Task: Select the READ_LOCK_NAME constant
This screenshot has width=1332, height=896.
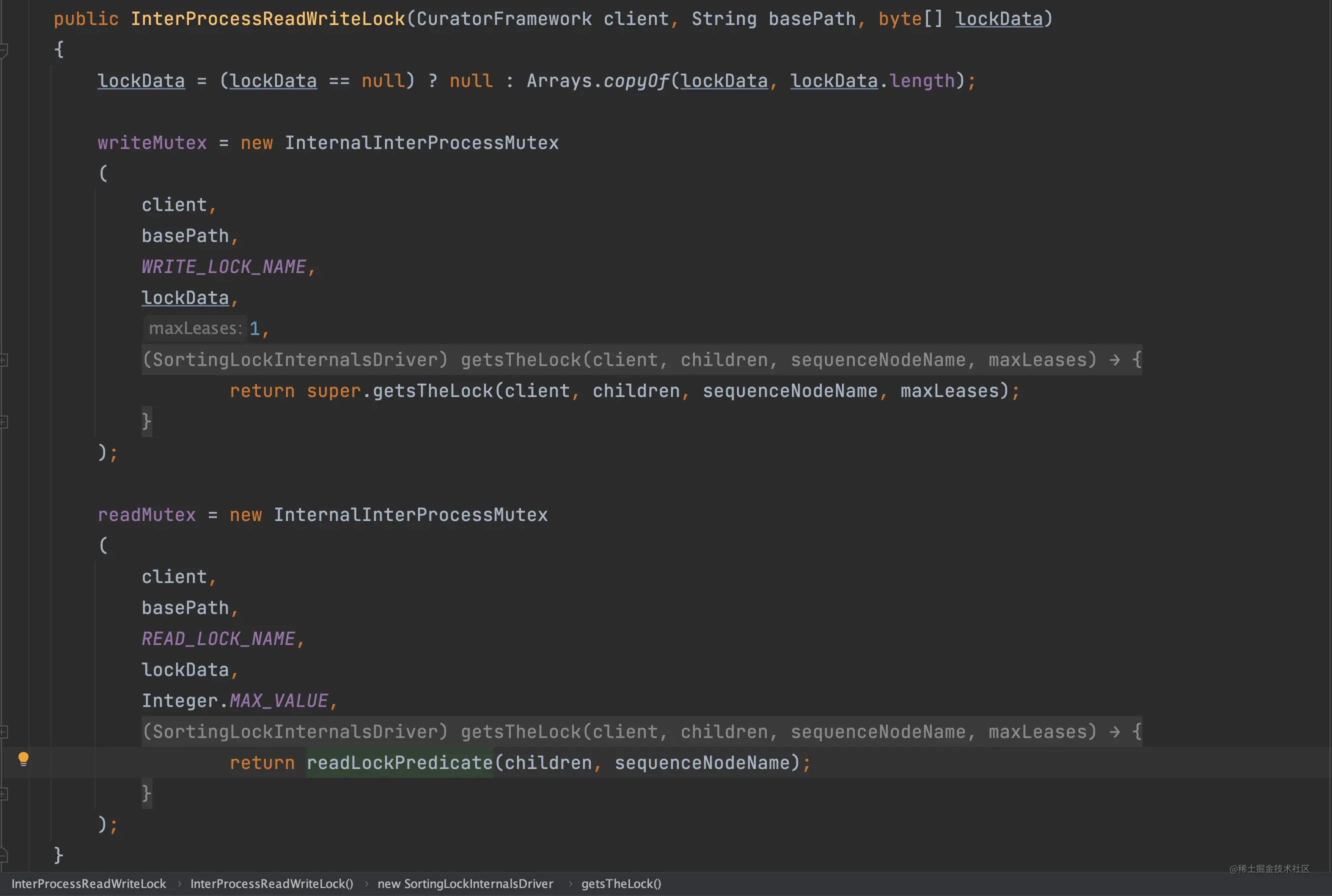Action: 218,639
